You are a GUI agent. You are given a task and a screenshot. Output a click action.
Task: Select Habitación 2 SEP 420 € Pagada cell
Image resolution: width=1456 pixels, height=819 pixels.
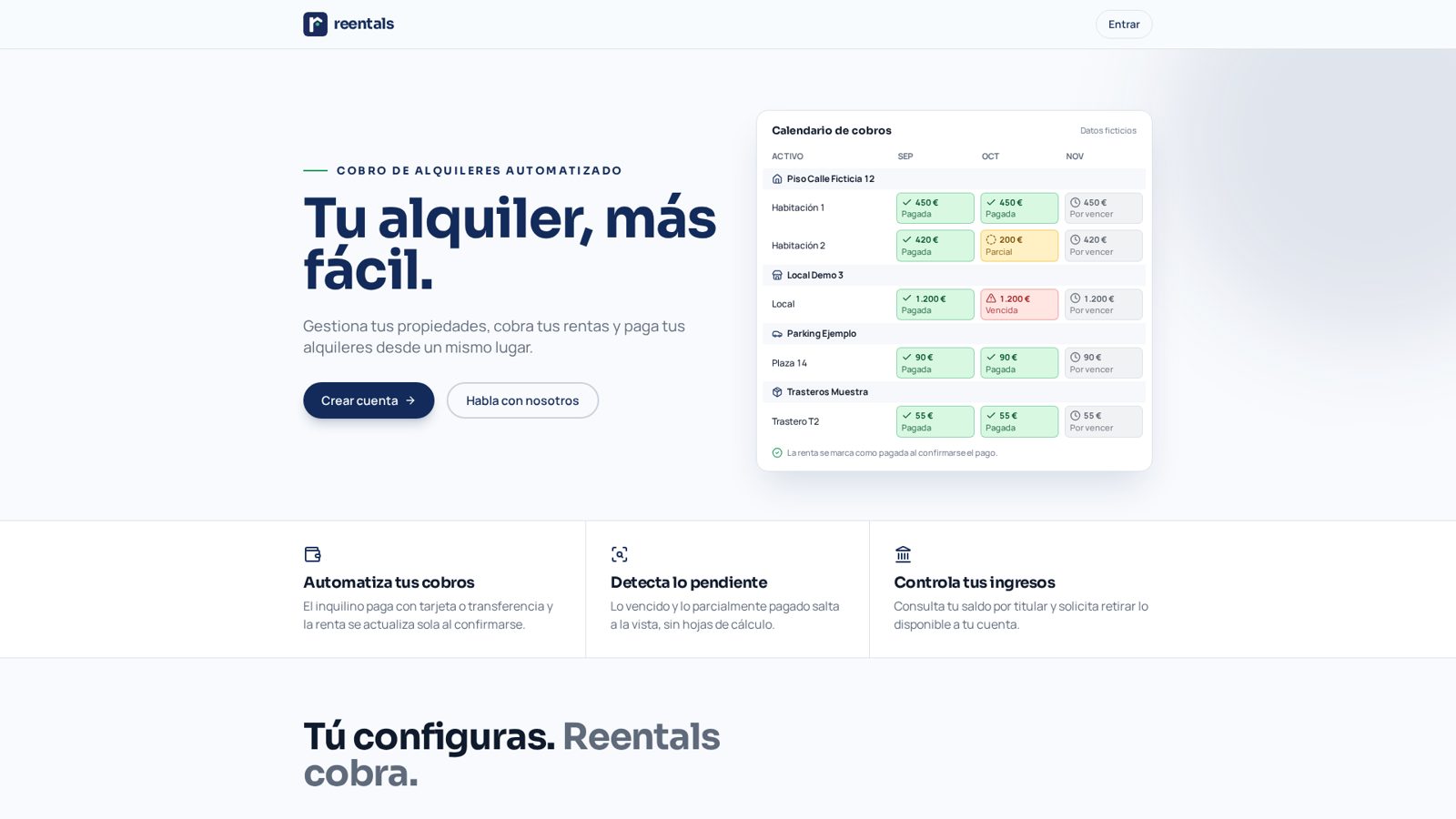click(935, 246)
